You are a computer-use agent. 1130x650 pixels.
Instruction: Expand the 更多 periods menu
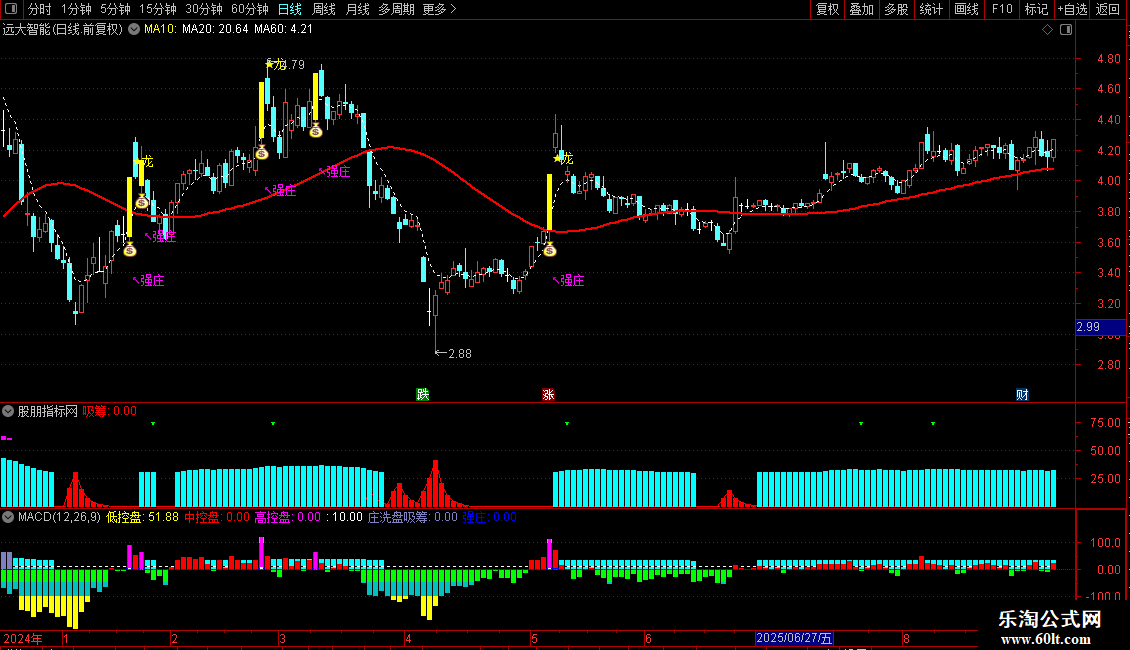440,9
